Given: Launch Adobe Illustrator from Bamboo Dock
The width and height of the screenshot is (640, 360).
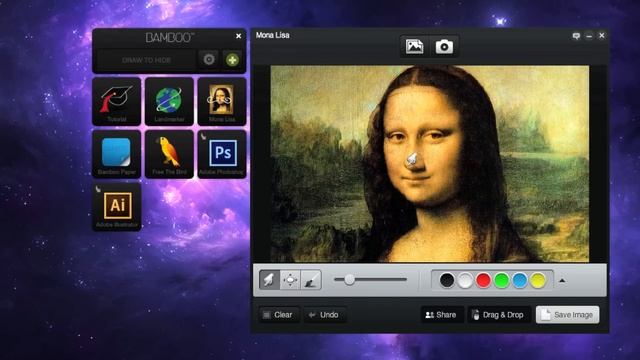Looking at the screenshot, I should (117, 207).
